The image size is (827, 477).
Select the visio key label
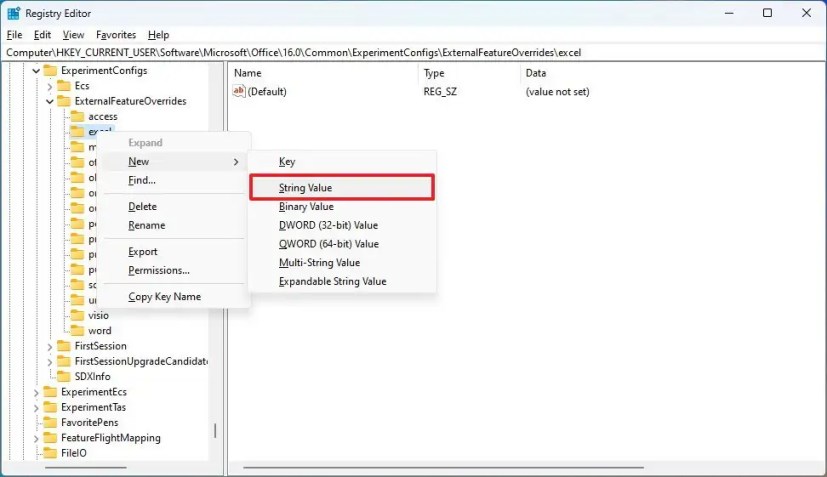[x=99, y=316]
